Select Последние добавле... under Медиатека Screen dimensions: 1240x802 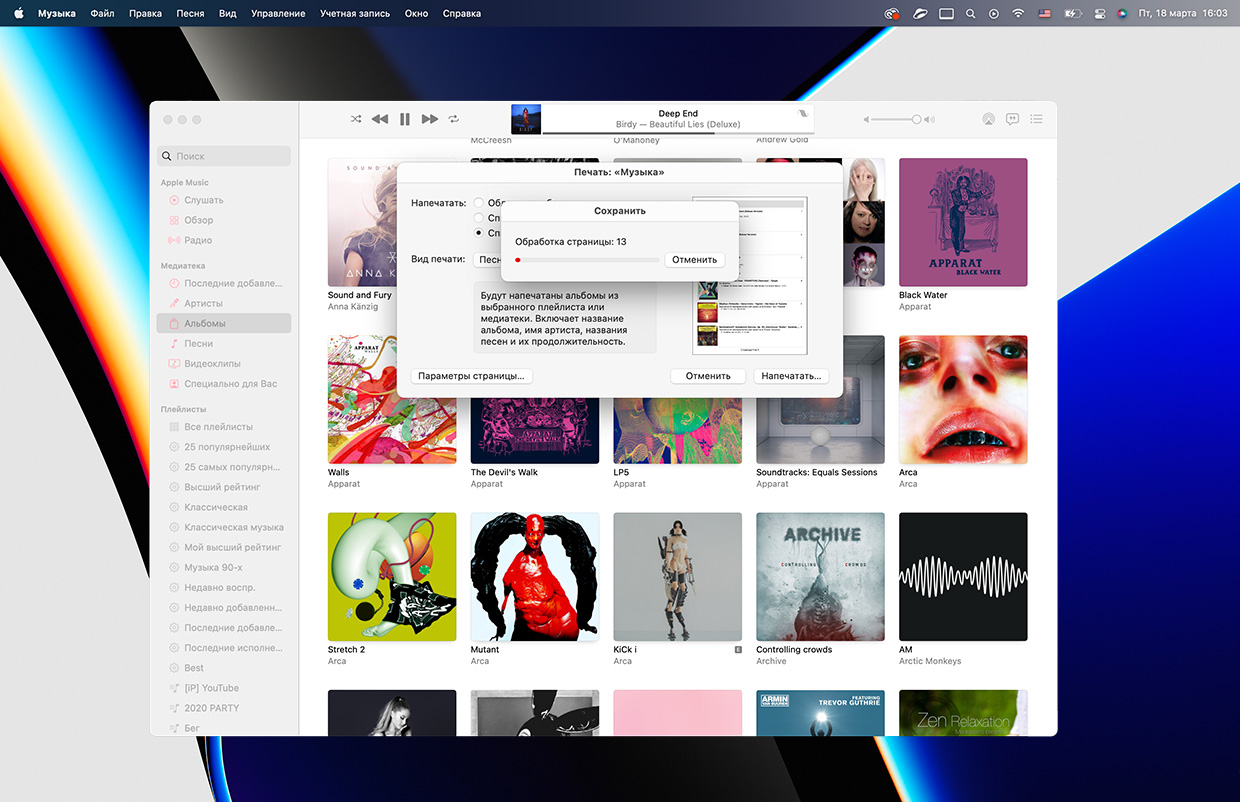pos(225,283)
